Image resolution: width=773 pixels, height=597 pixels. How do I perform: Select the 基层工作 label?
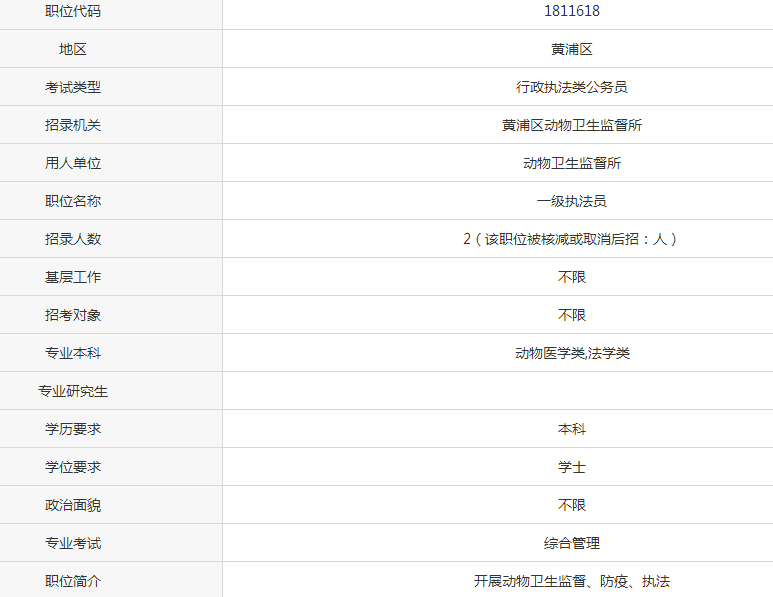pos(73,277)
